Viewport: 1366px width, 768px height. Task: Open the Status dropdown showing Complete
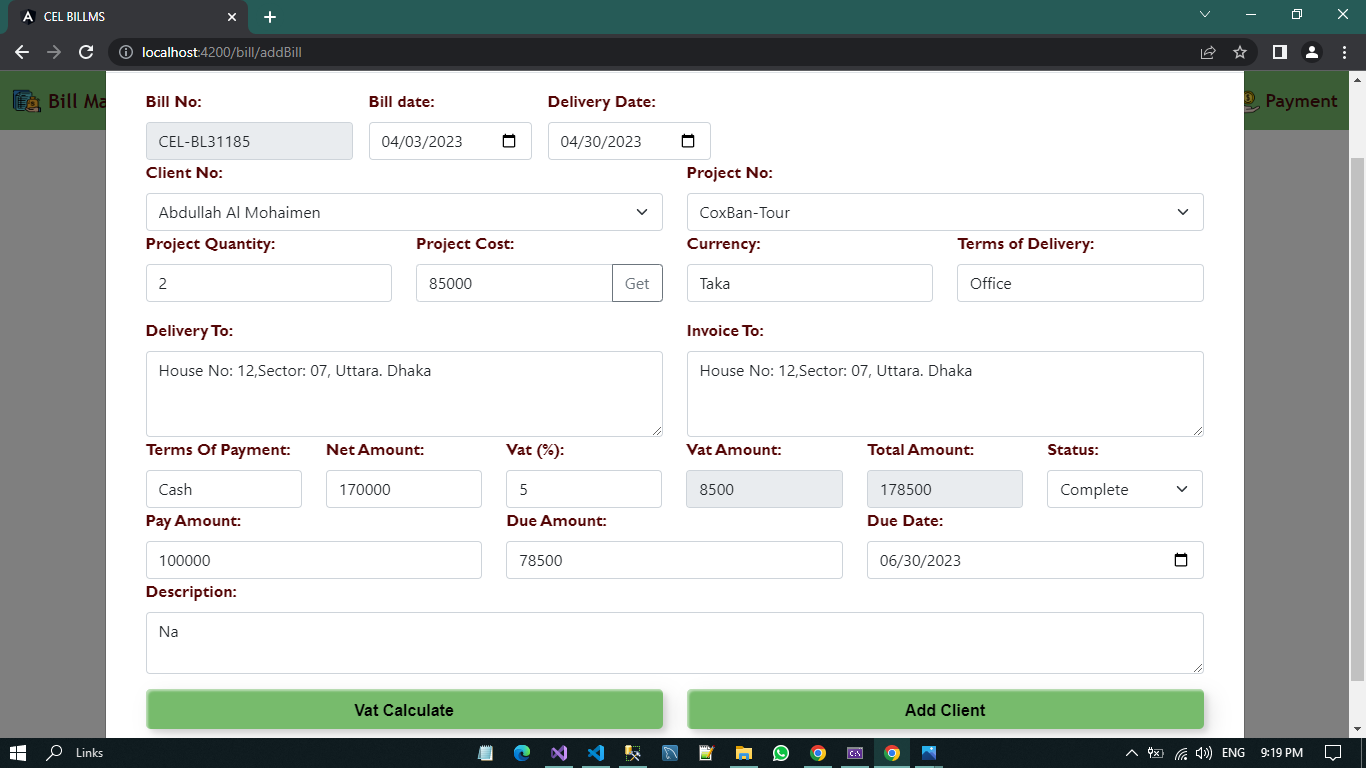(x=1124, y=489)
